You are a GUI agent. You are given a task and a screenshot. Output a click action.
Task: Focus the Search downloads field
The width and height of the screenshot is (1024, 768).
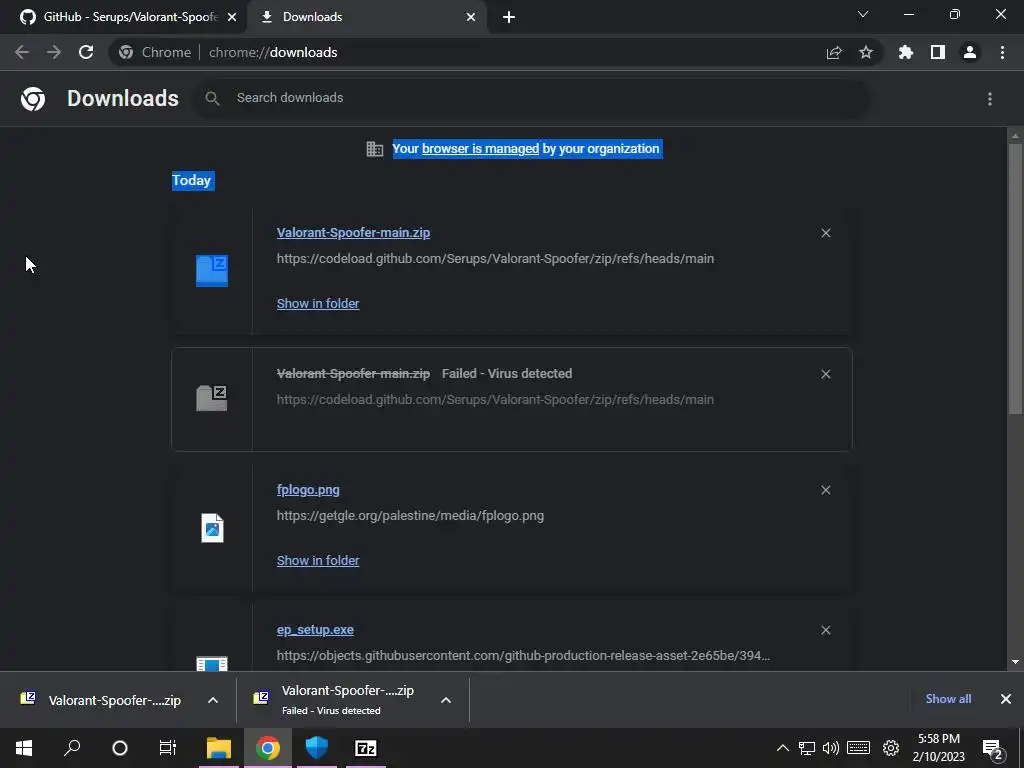point(531,98)
